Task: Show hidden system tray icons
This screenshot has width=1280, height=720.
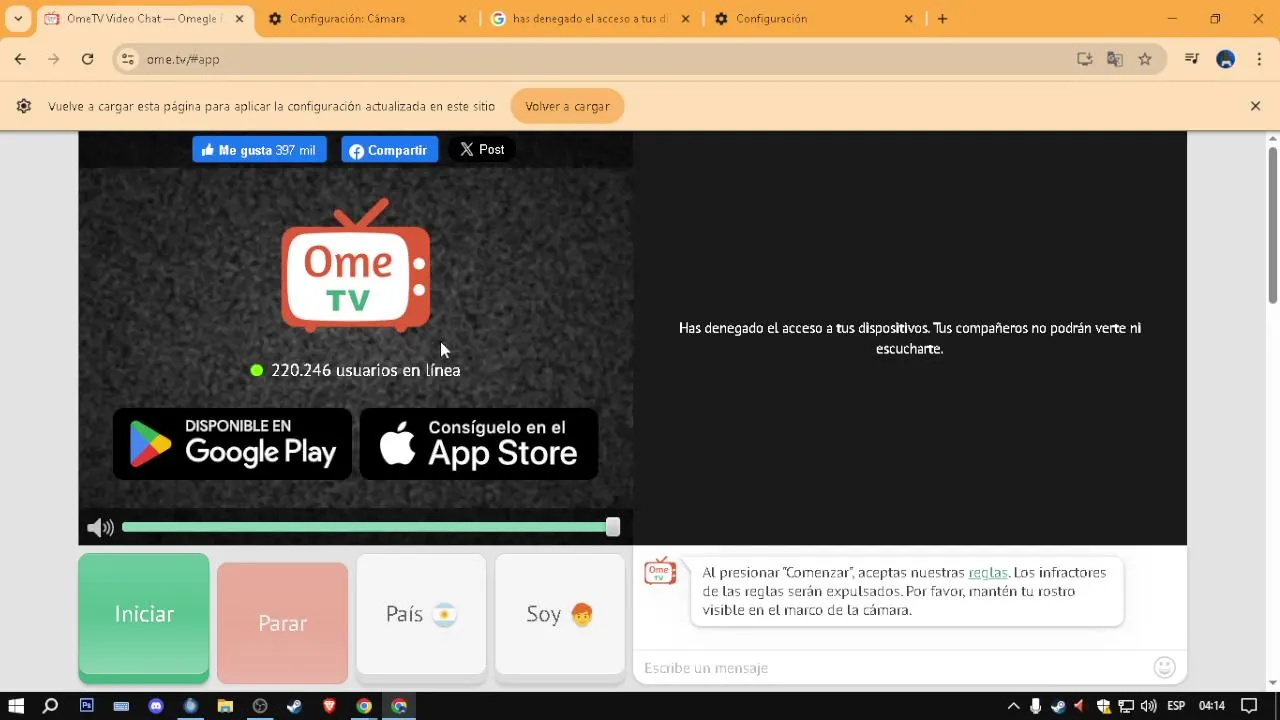Action: [x=1013, y=706]
